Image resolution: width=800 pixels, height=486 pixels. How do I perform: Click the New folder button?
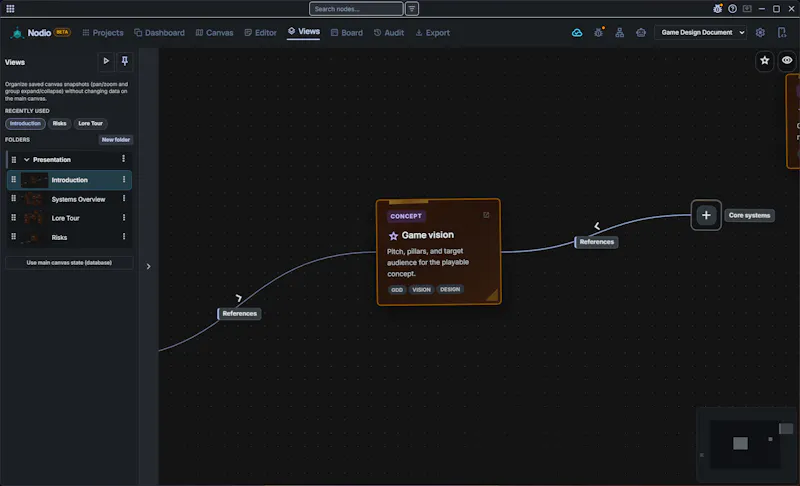click(115, 140)
